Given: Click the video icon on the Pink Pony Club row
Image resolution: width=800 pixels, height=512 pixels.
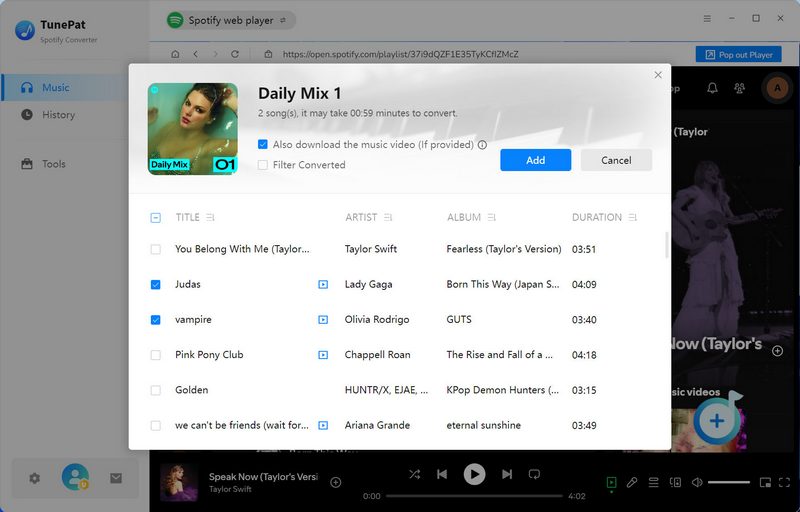Looking at the screenshot, I should [x=323, y=355].
